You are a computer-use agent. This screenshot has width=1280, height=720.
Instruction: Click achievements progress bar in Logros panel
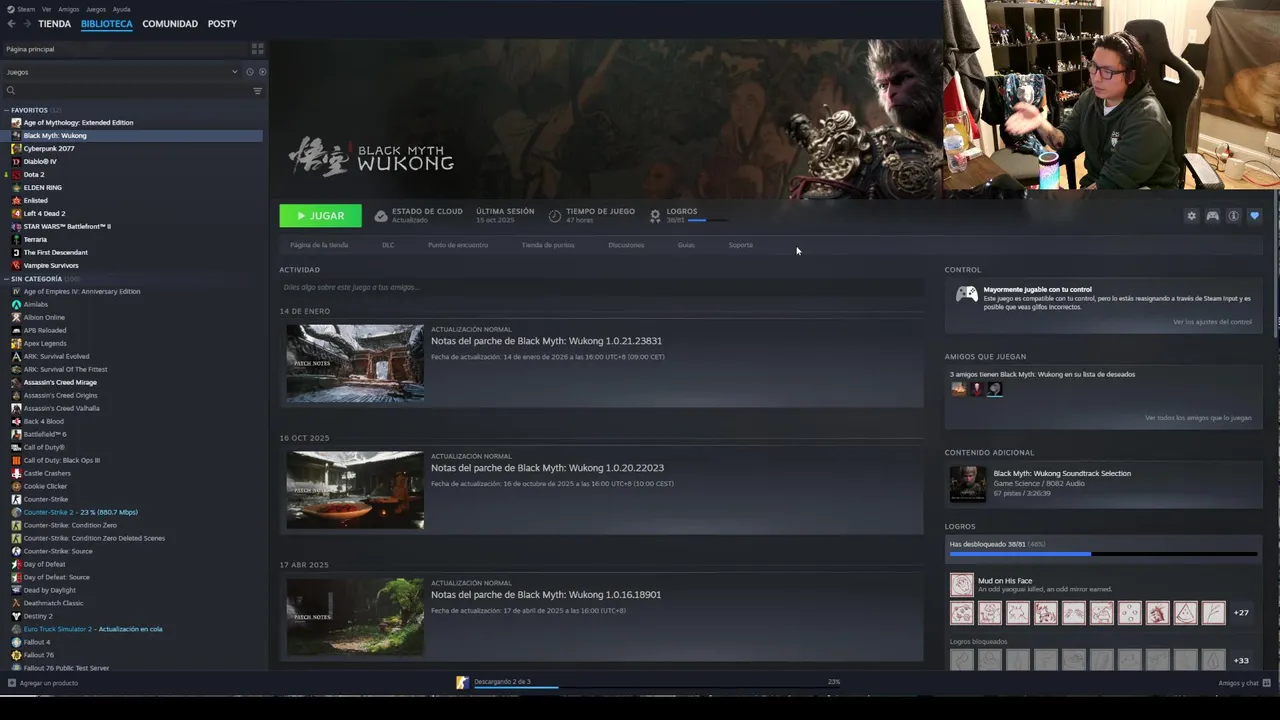pos(1103,554)
